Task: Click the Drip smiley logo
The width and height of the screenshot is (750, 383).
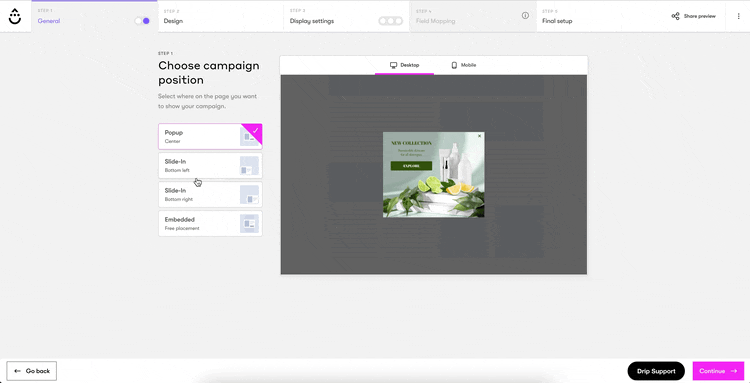Action: coord(15,16)
